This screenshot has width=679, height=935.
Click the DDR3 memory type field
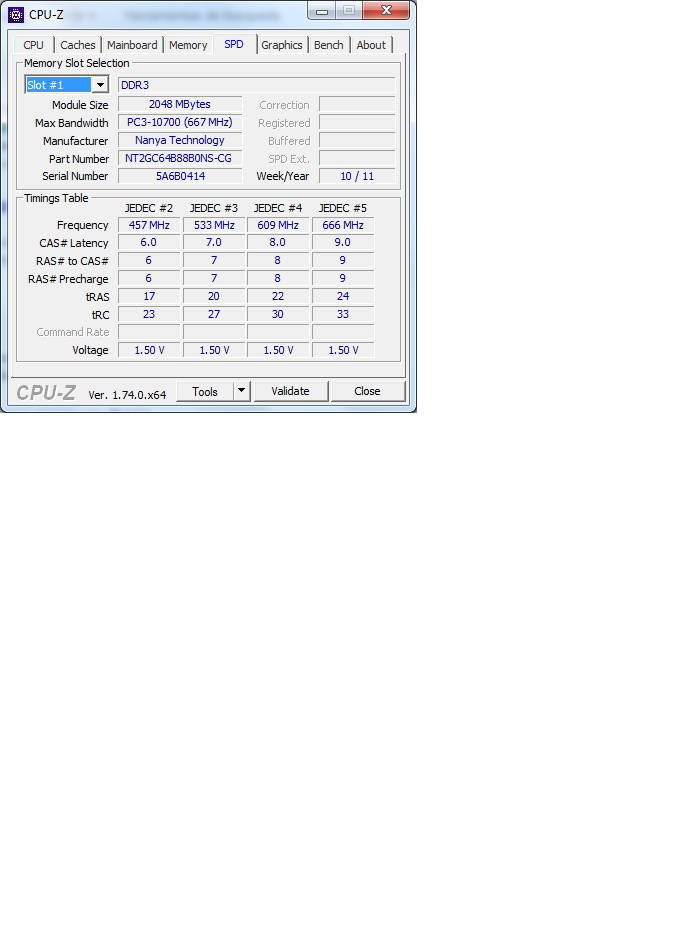[x=256, y=85]
